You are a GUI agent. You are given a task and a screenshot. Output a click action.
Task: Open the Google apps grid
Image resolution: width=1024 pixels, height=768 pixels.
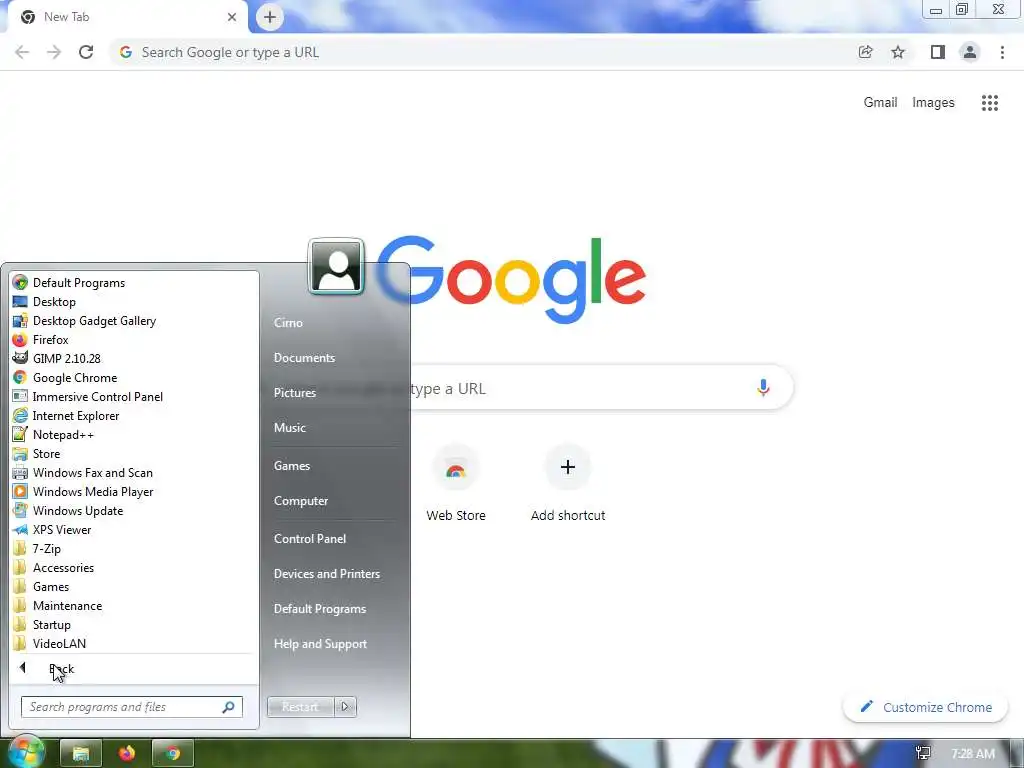click(x=990, y=103)
